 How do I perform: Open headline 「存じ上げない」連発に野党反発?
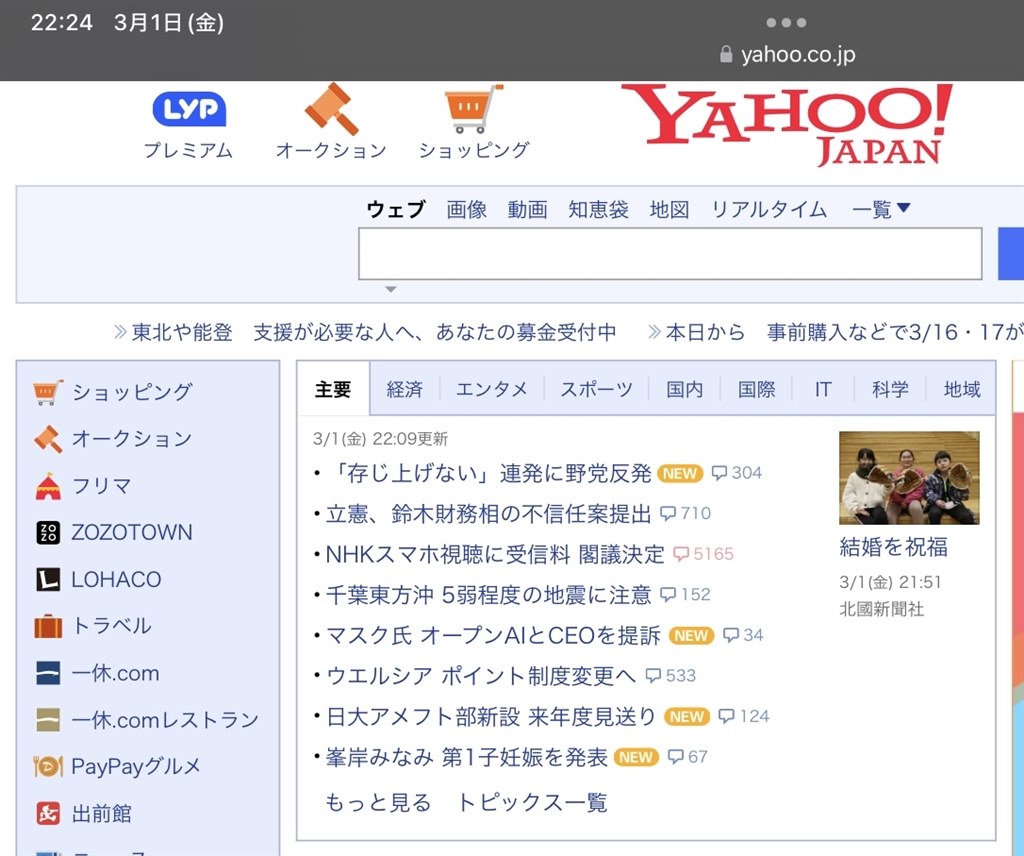click(x=488, y=473)
